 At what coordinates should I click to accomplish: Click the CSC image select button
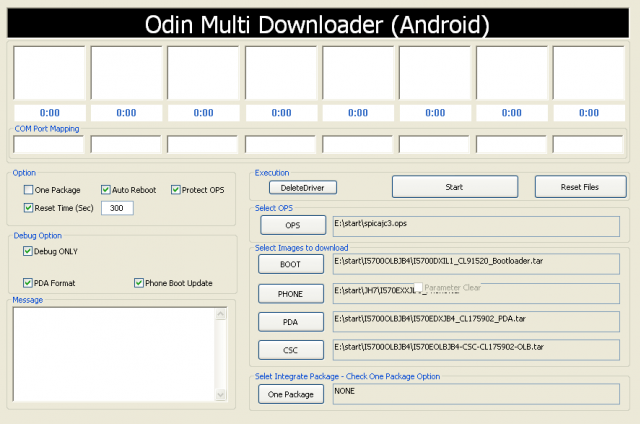(291, 350)
